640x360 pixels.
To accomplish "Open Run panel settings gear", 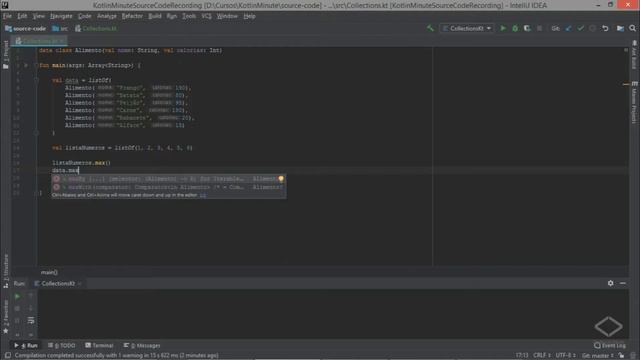I will coord(610,283).
